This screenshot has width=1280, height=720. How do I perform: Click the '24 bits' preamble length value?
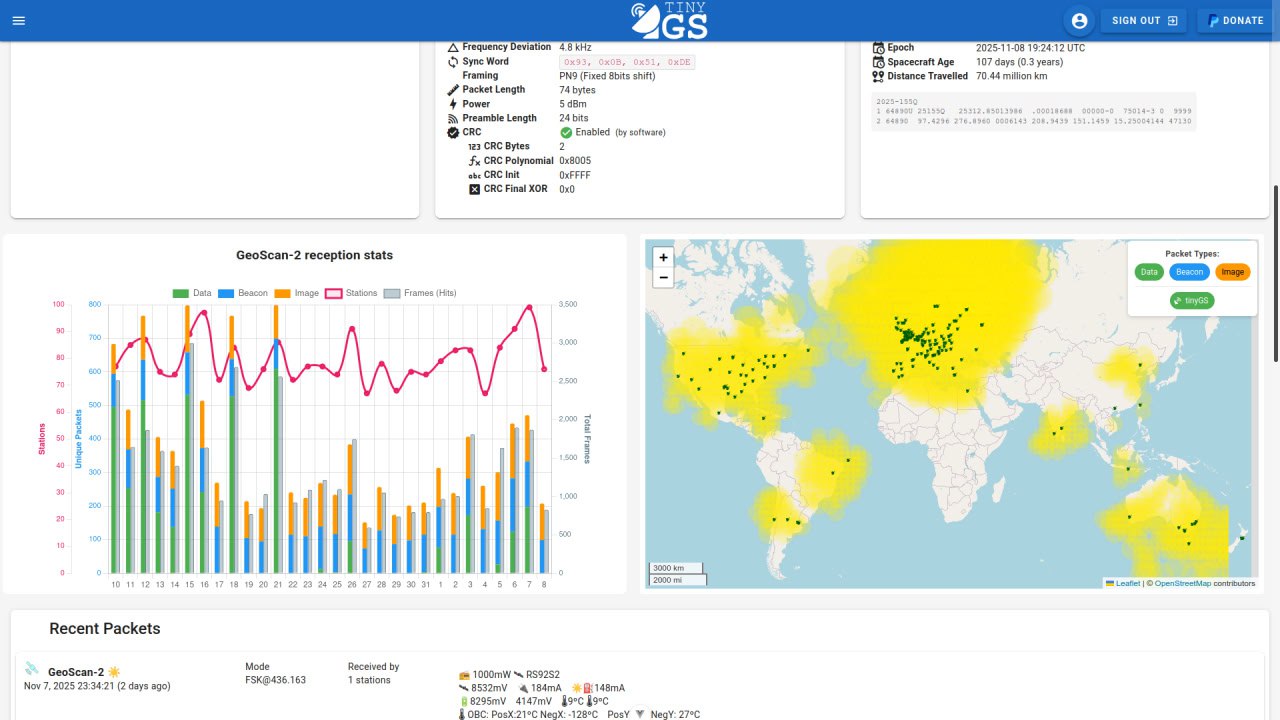pyautogui.click(x=574, y=118)
